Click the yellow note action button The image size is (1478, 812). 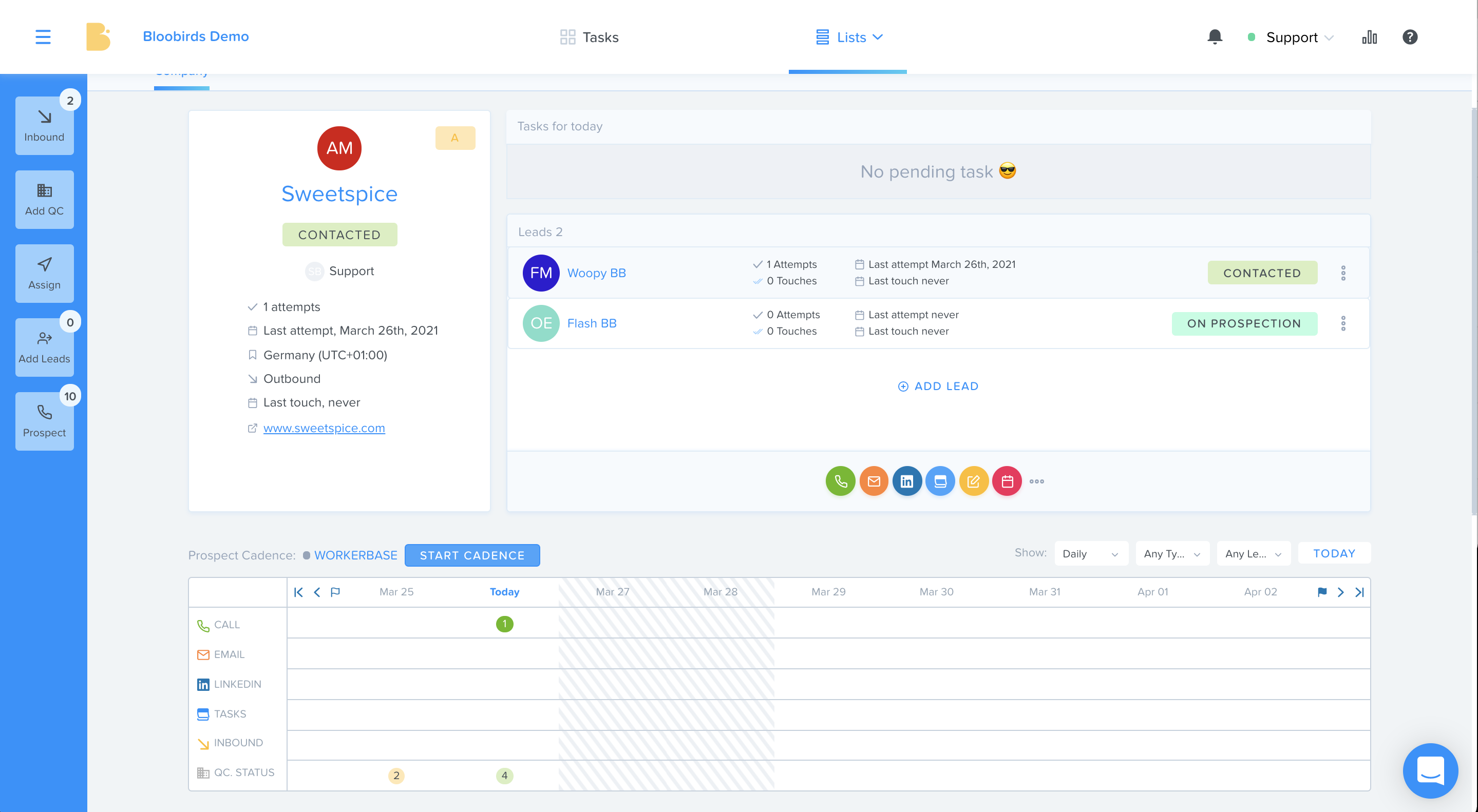tap(974, 481)
